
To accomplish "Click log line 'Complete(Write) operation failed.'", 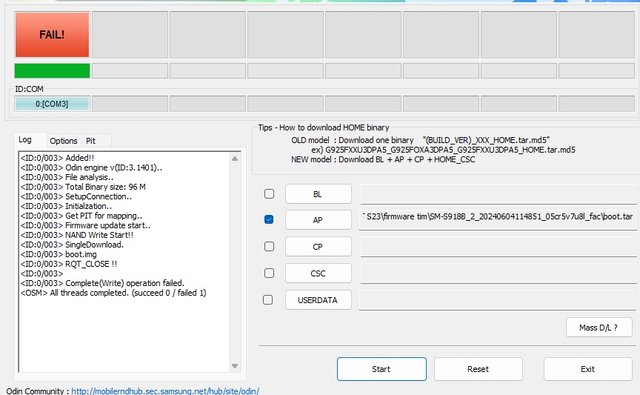I will tap(102, 283).
